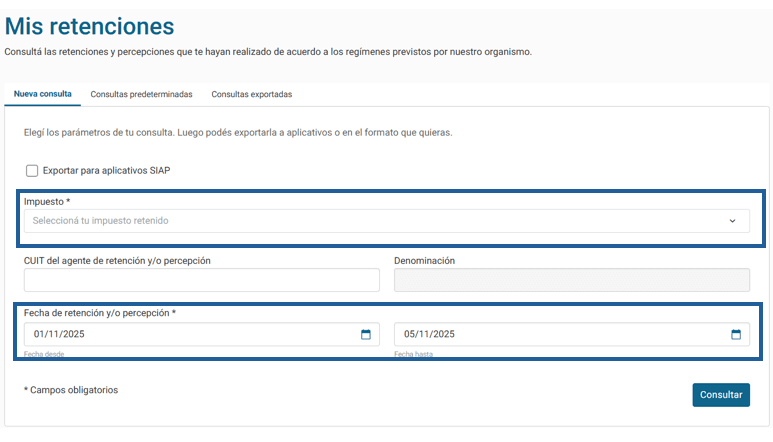
Task: Tick the Exportar para aplicativos SIAP checkbox
Action: coord(32,171)
